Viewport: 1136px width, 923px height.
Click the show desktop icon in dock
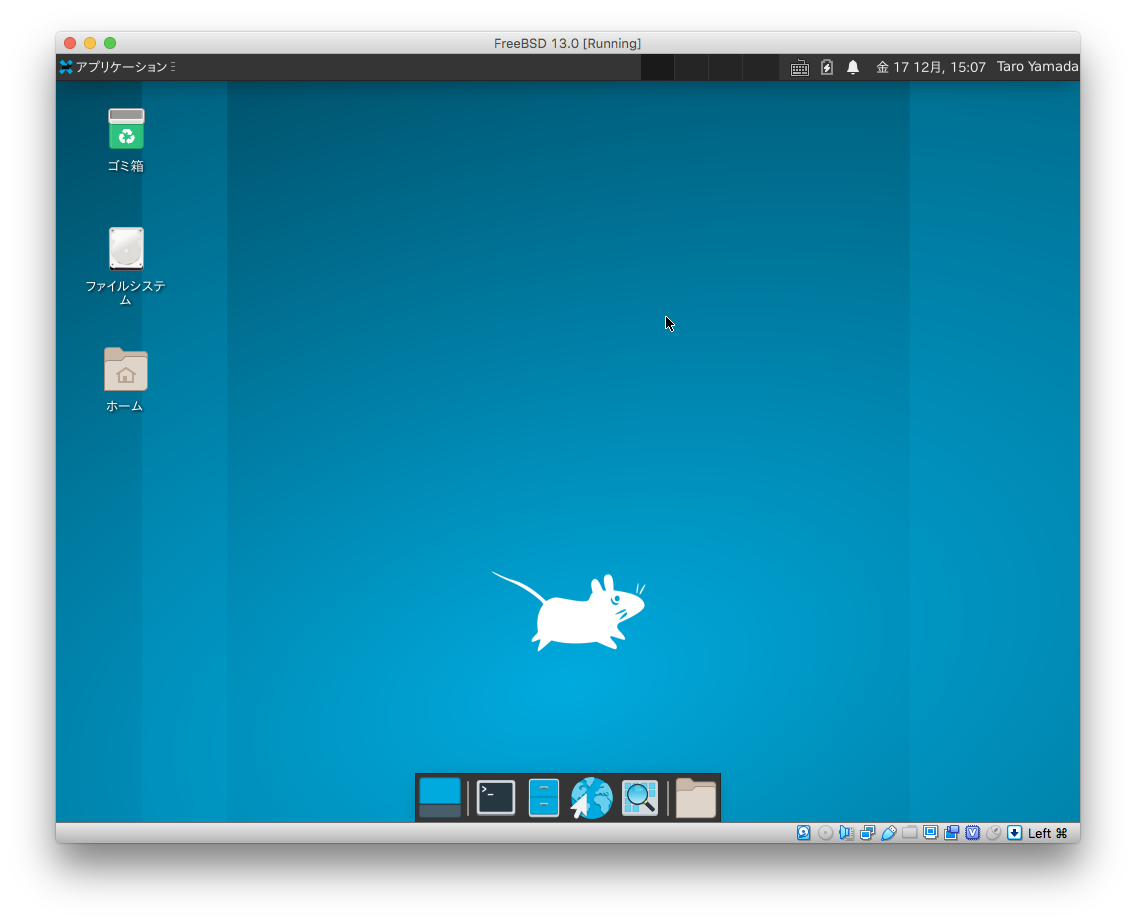click(440, 798)
